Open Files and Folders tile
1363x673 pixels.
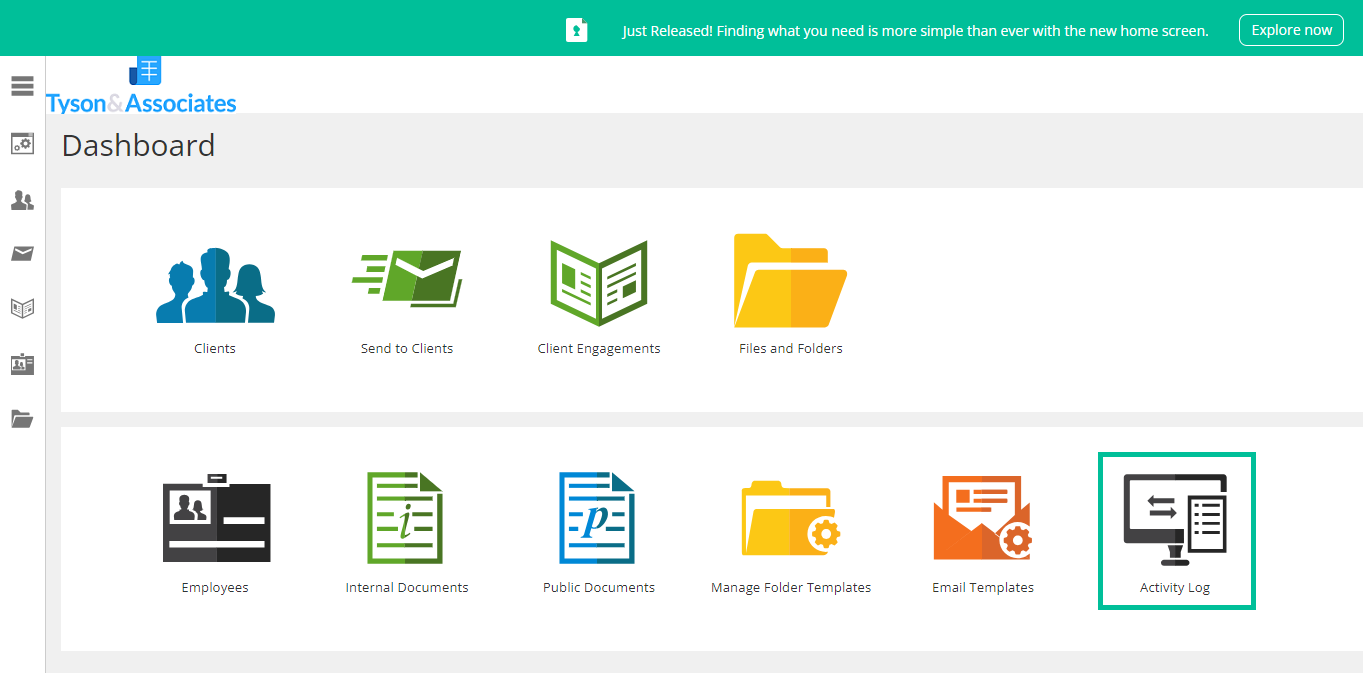pyautogui.click(x=790, y=281)
